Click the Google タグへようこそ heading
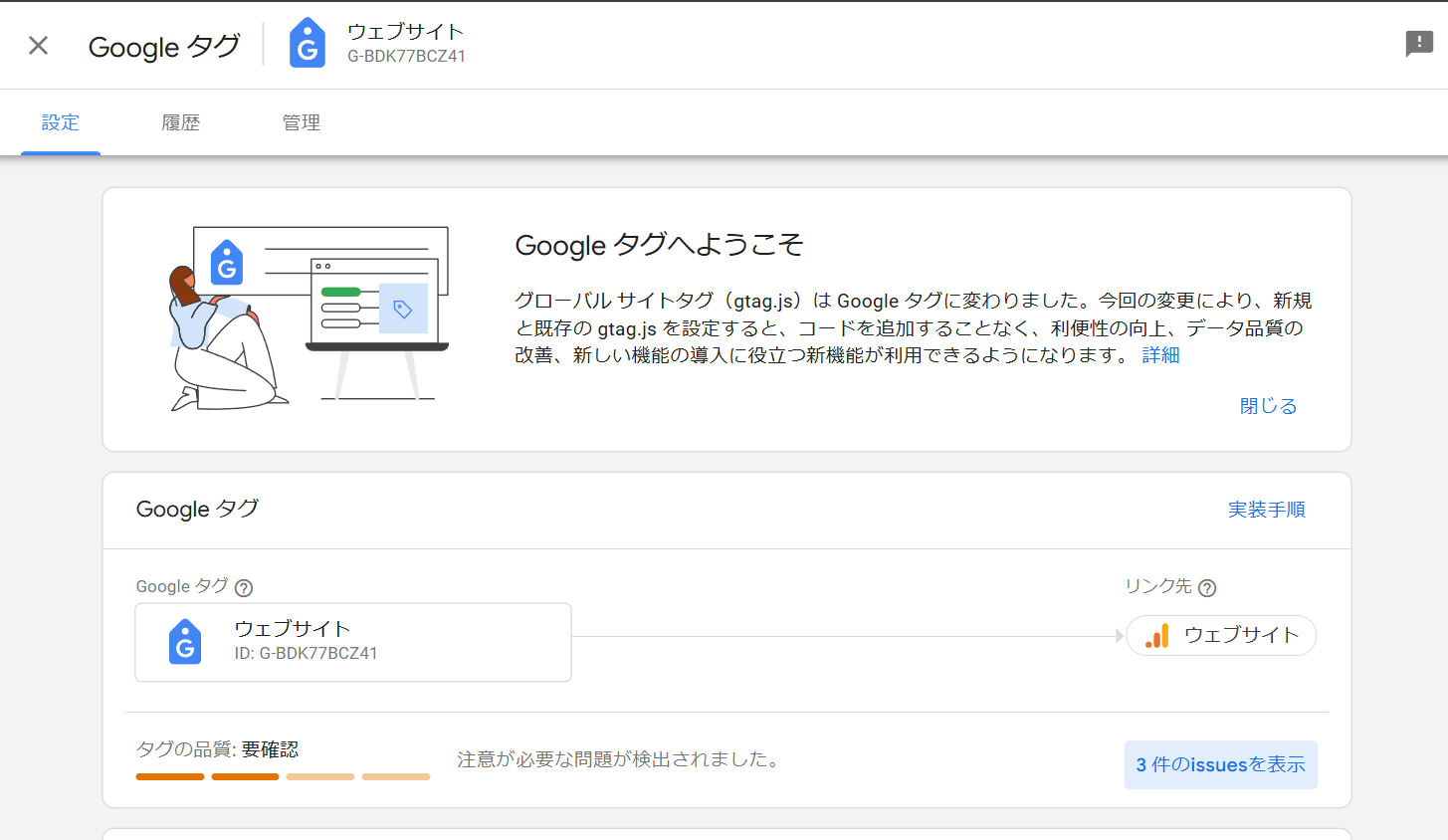 [x=659, y=245]
